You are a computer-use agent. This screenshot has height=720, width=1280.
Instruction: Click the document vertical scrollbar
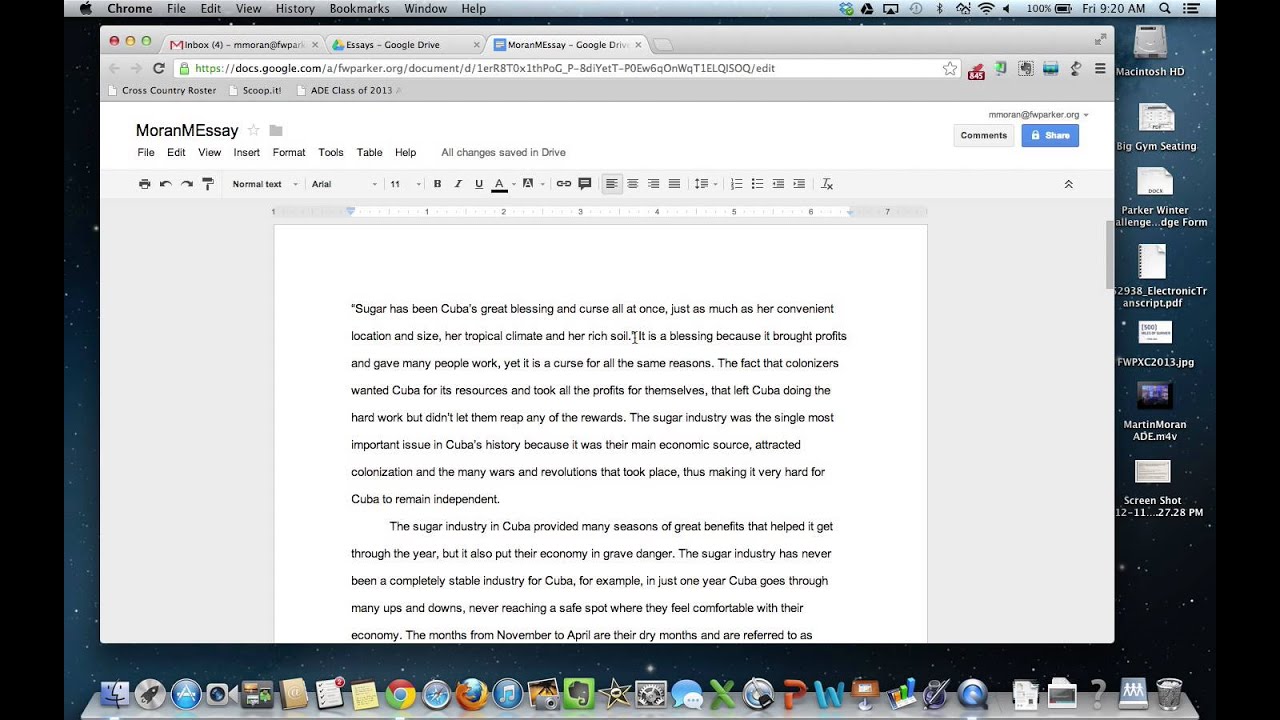1109,253
